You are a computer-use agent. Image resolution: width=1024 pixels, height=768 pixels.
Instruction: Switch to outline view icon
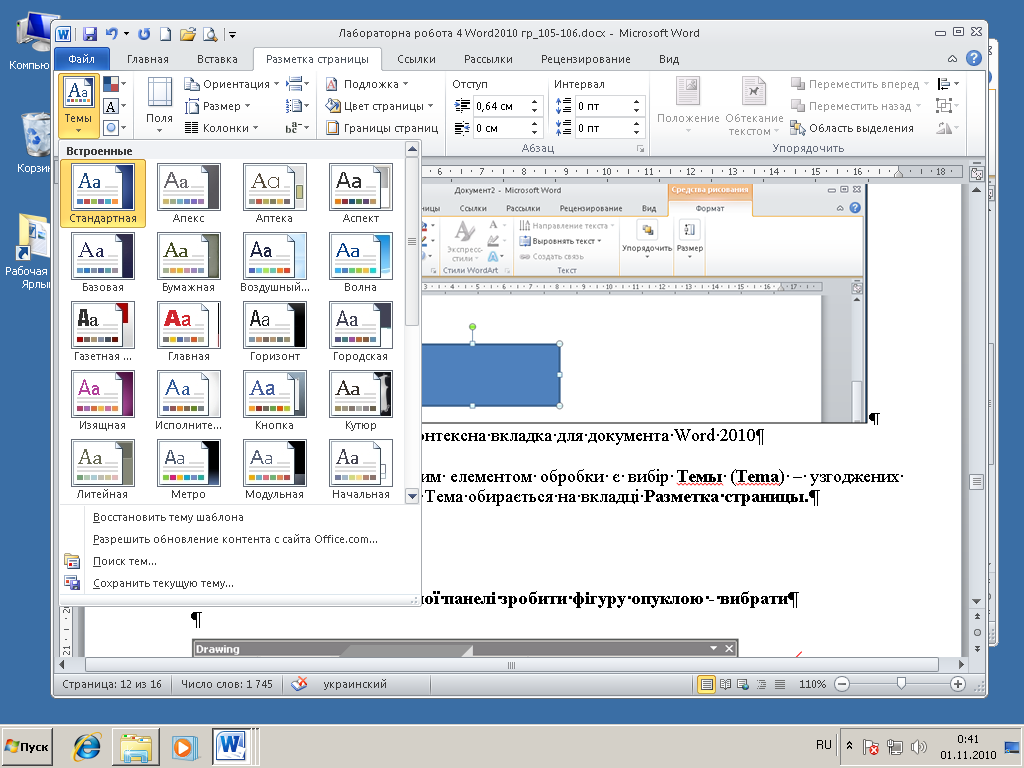click(x=761, y=684)
